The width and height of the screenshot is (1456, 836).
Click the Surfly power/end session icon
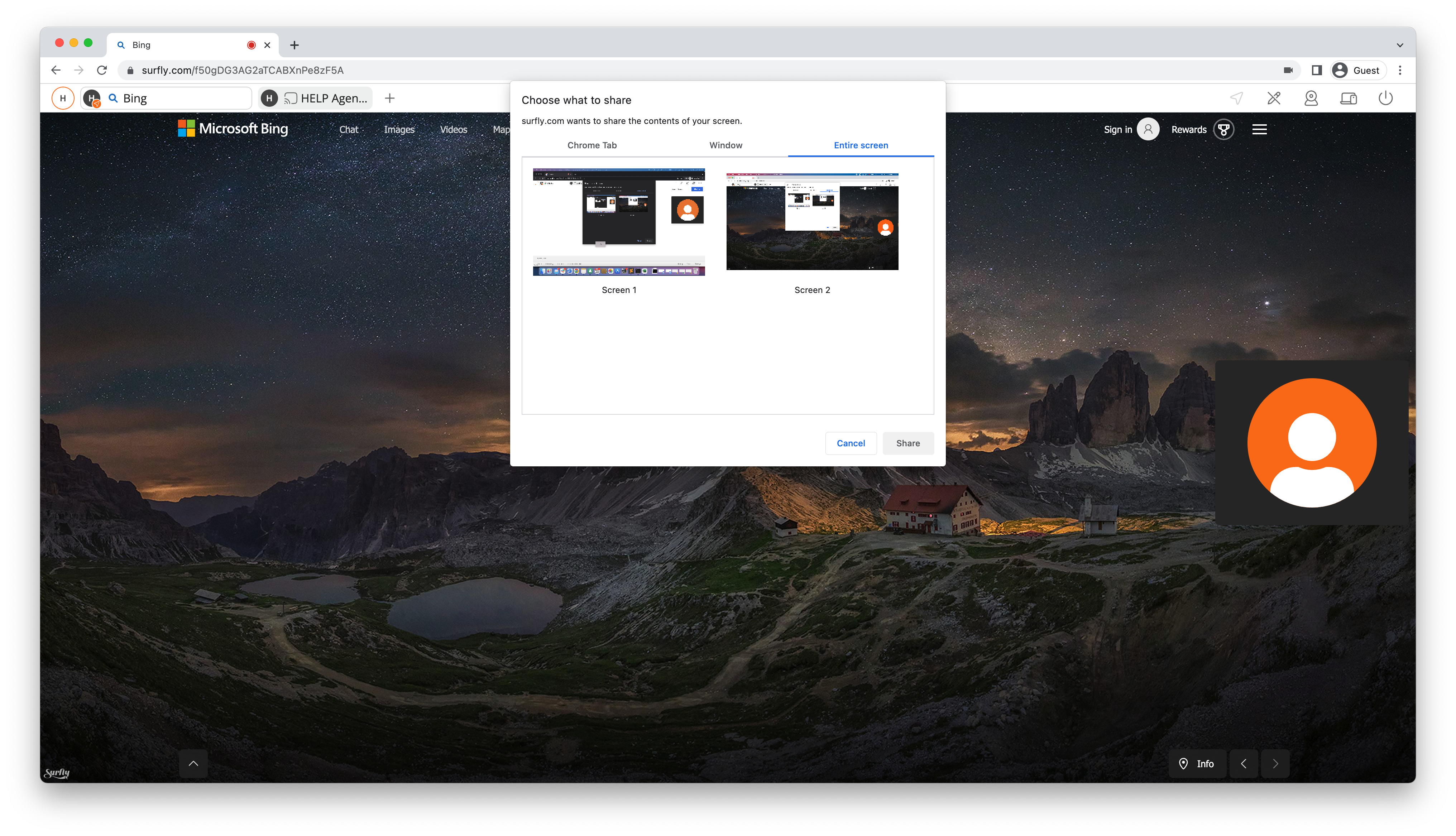[x=1385, y=98]
